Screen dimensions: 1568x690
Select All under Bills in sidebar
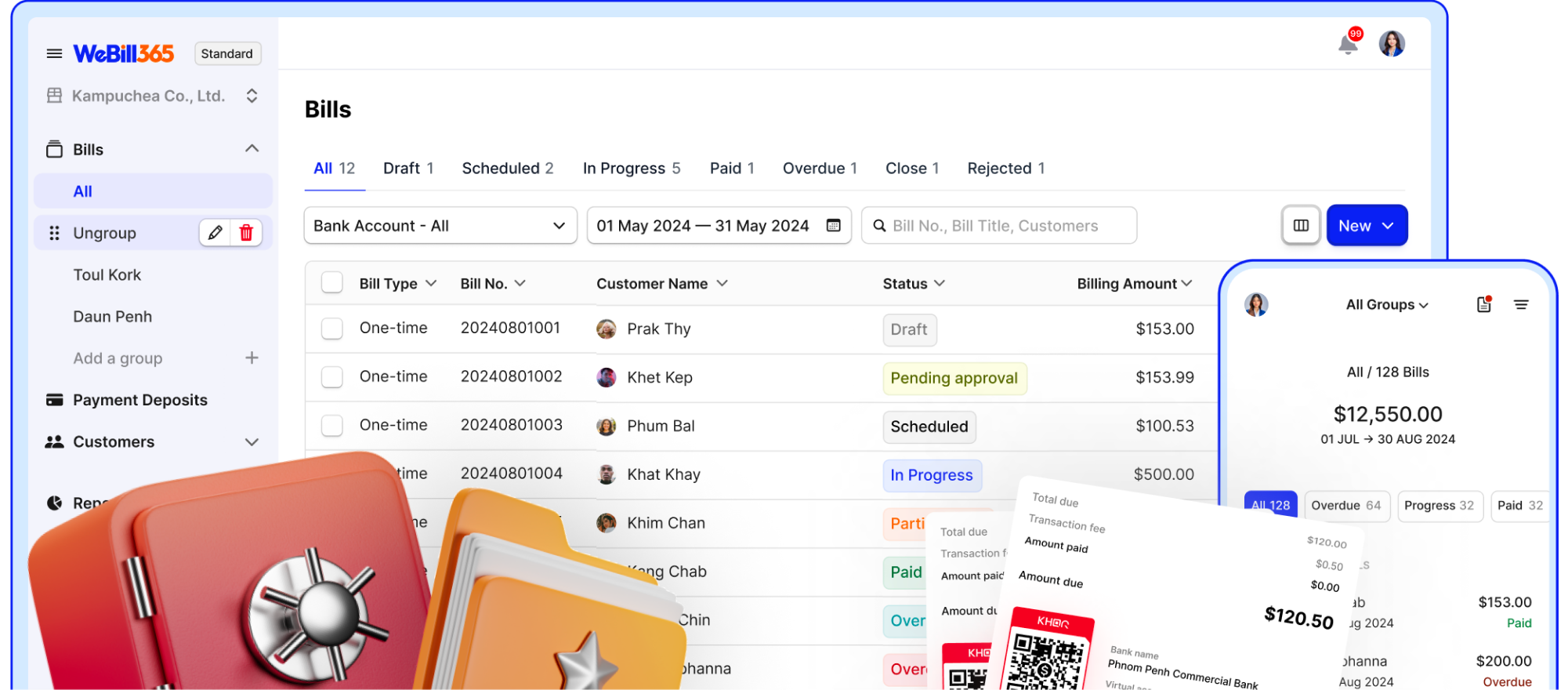pos(154,191)
